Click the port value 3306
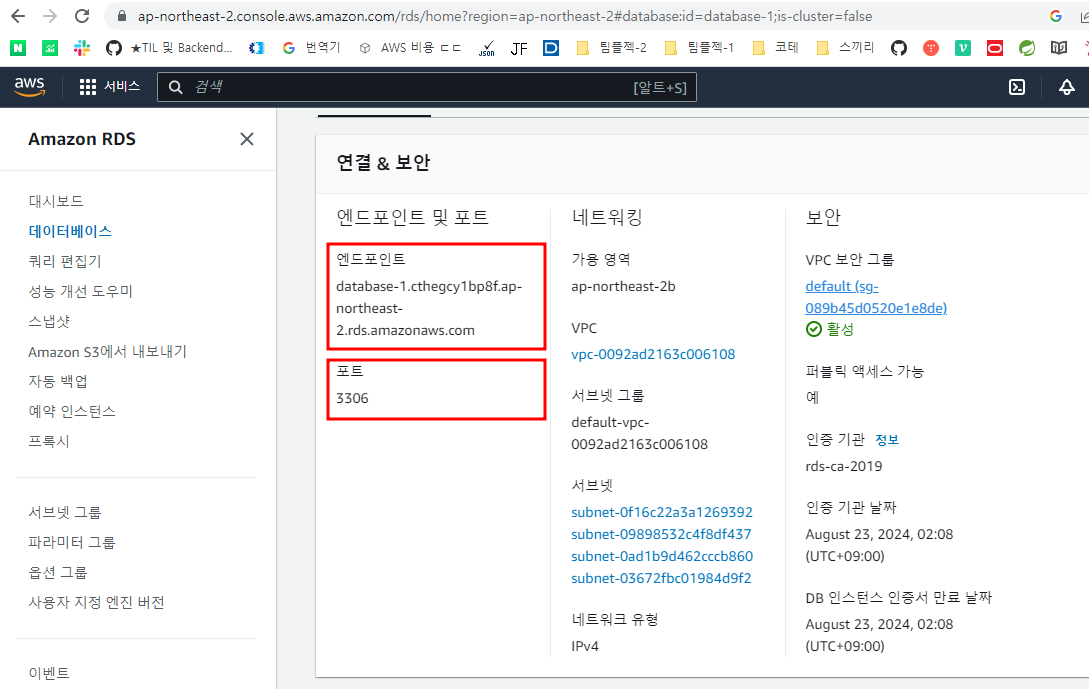The width and height of the screenshot is (1089, 689). 352,398
